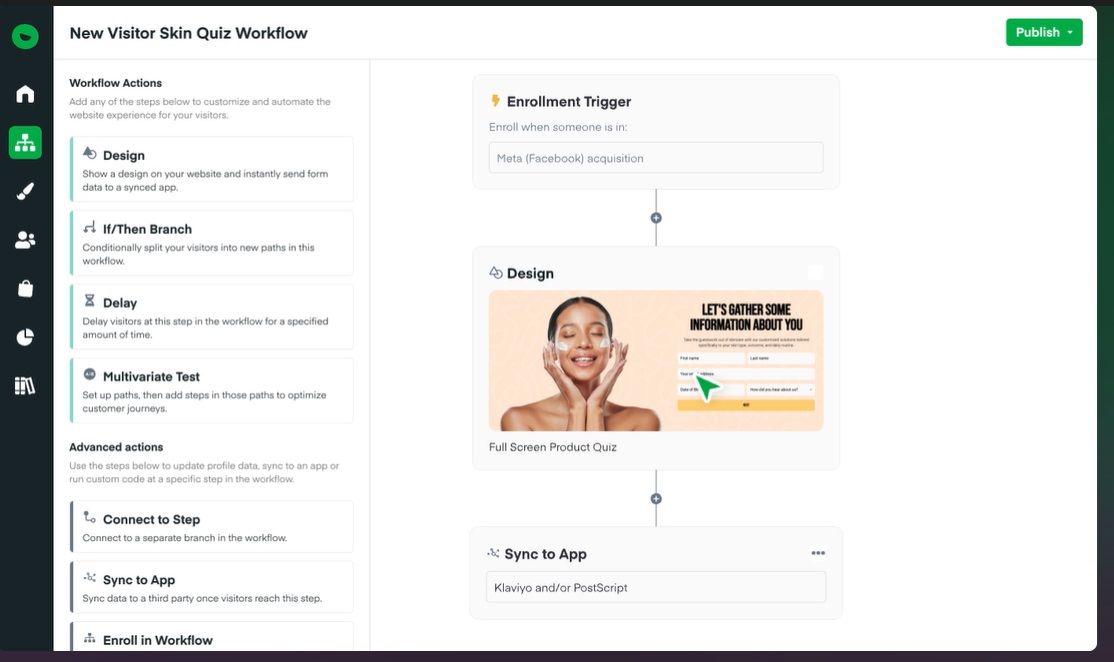
Task: Open the pie chart analytics icon
Action: 25,337
